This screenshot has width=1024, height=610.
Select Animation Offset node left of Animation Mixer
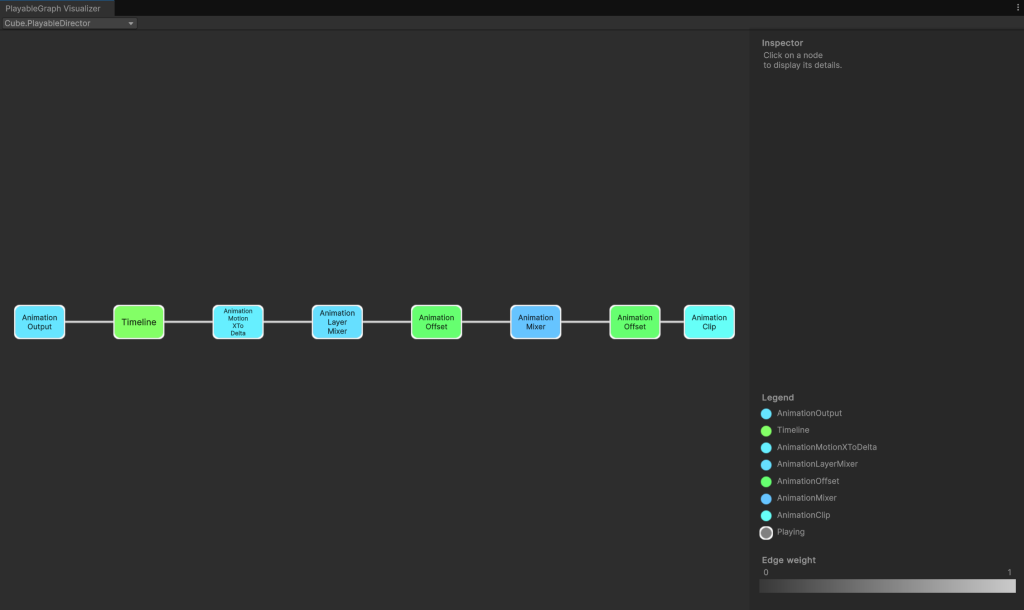(x=436, y=322)
